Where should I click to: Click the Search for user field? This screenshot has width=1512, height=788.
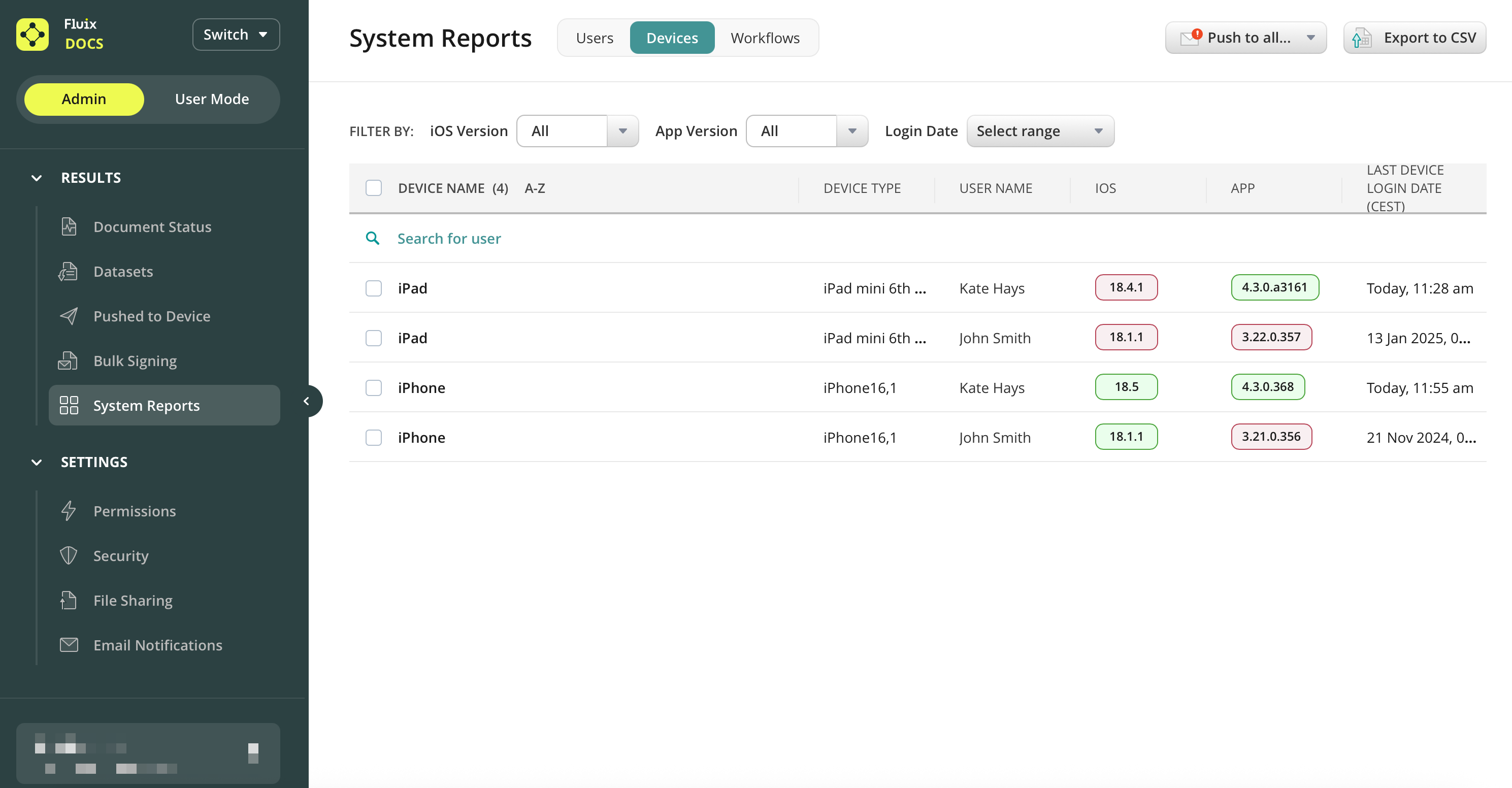pos(449,239)
